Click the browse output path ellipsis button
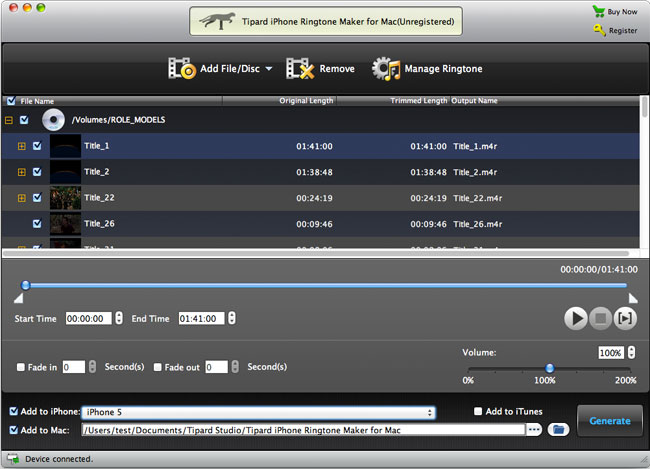The height and width of the screenshot is (469, 650). click(x=534, y=430)
